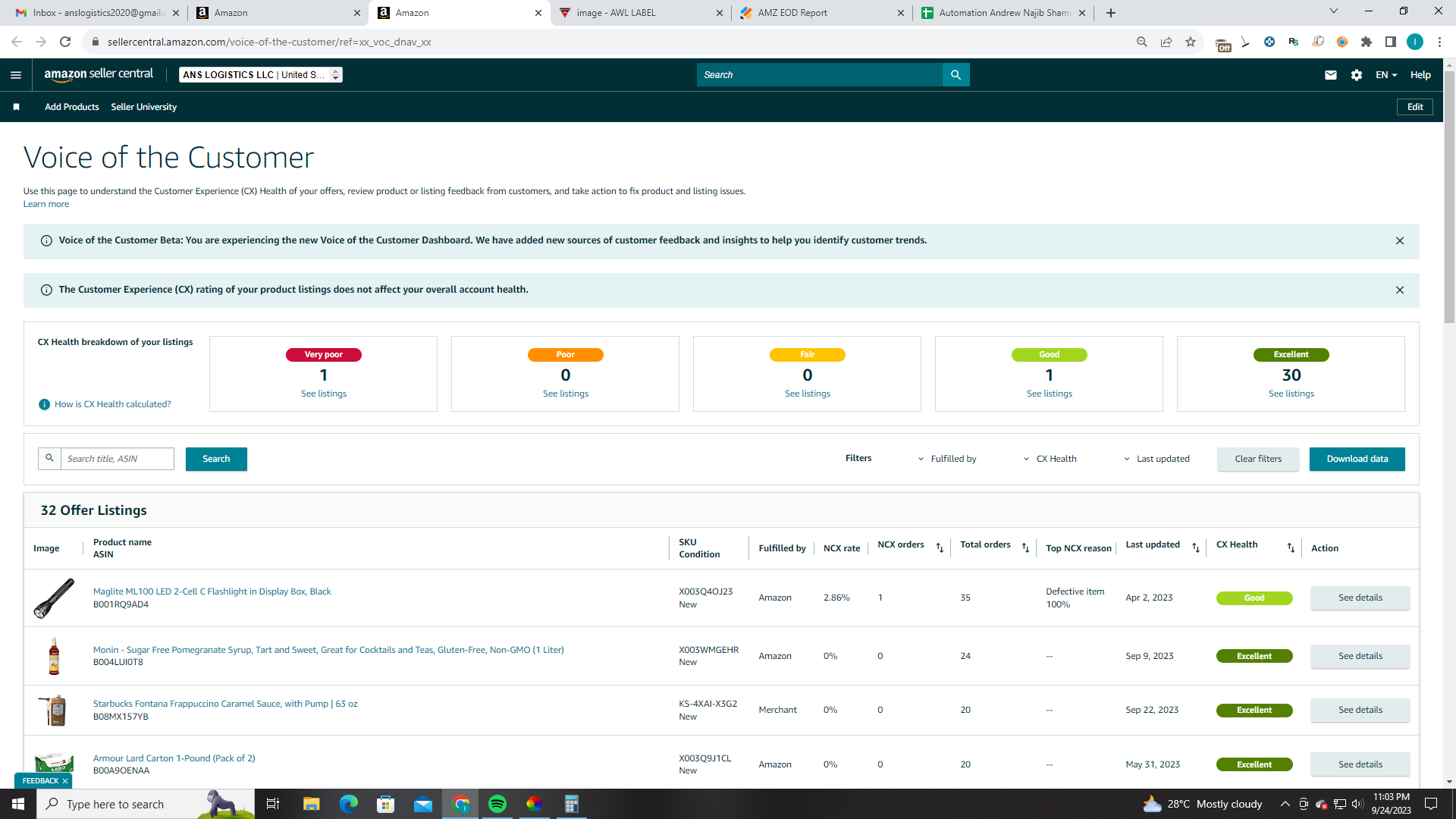Expand the Fulfilled by filter
Image resolution: width=1456 pixels, height=819 pixels.
(947, 459)
